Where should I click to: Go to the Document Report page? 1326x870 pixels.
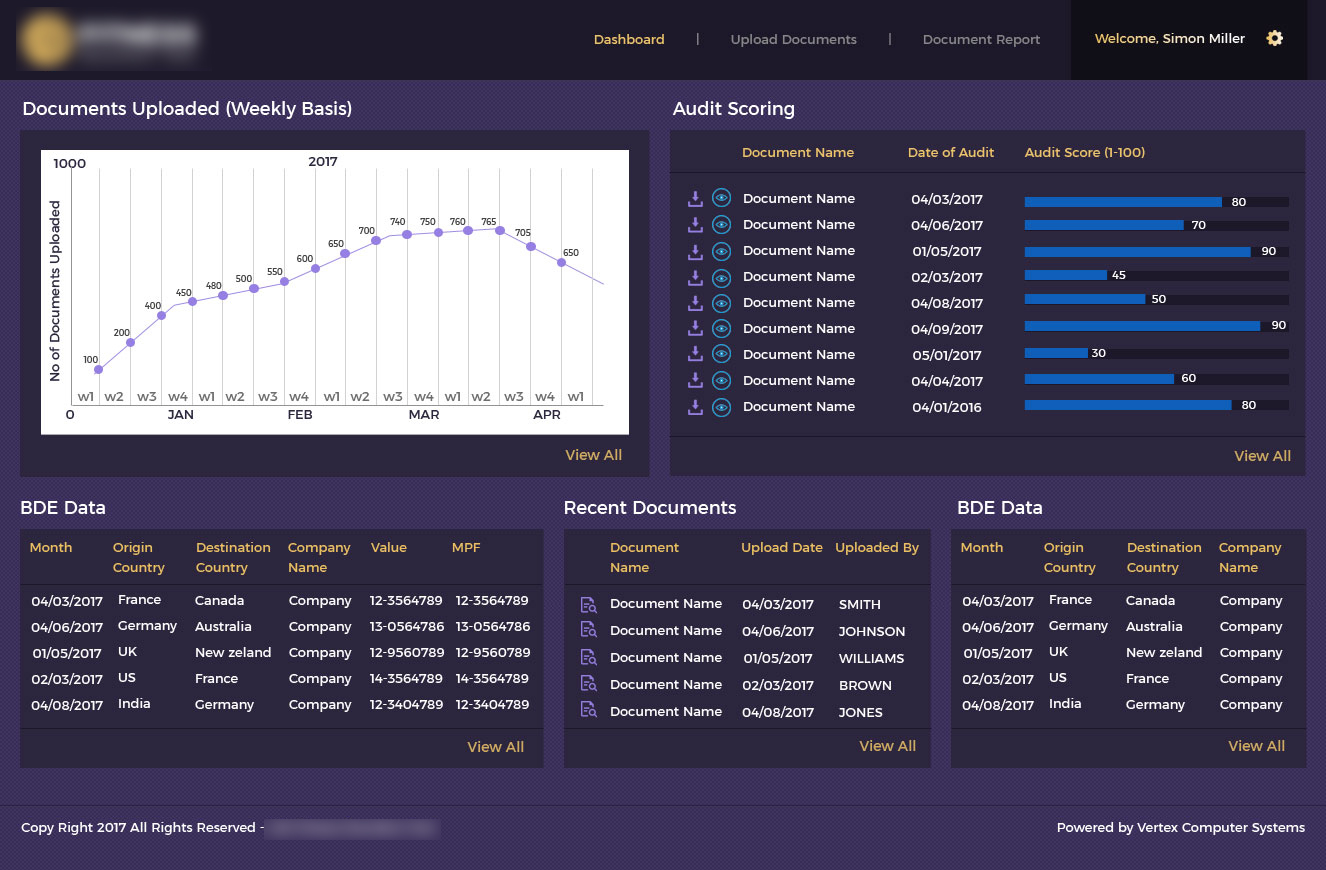[x=981, y=40]
